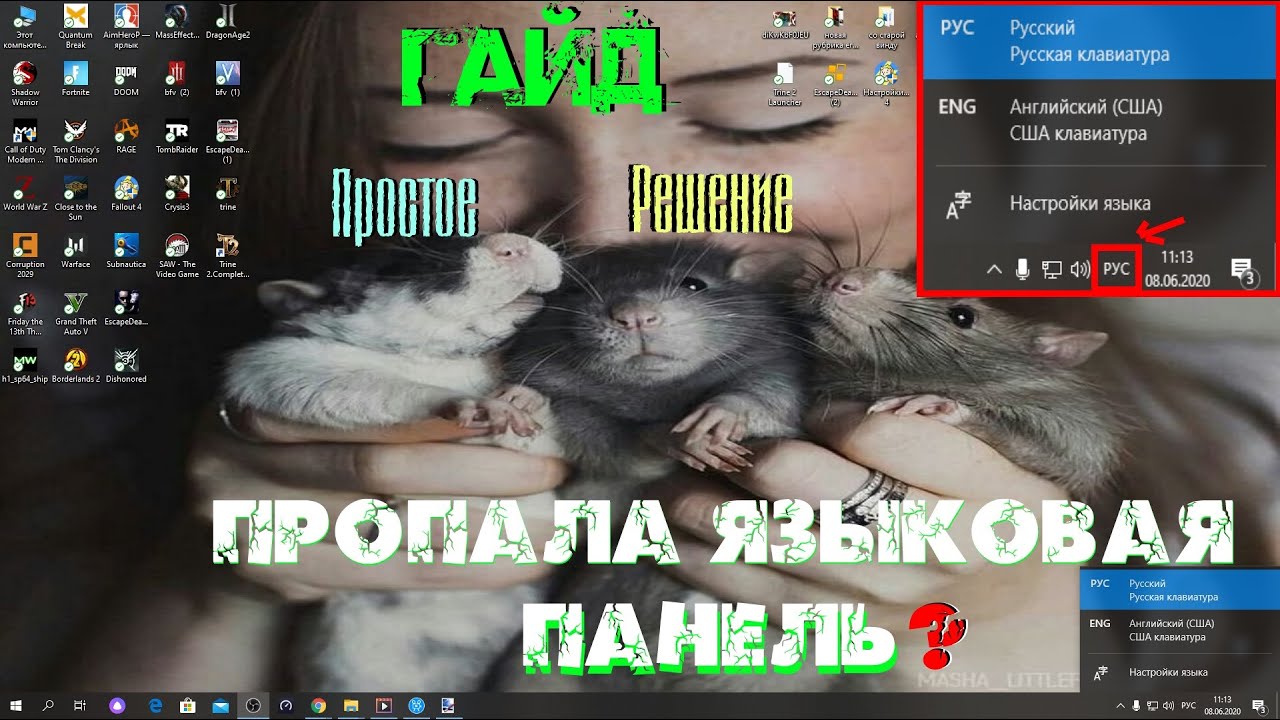1280x720 pixels.
Task: Select the EscapeDea... (1) desktop icon
Action: coord(228,142)
